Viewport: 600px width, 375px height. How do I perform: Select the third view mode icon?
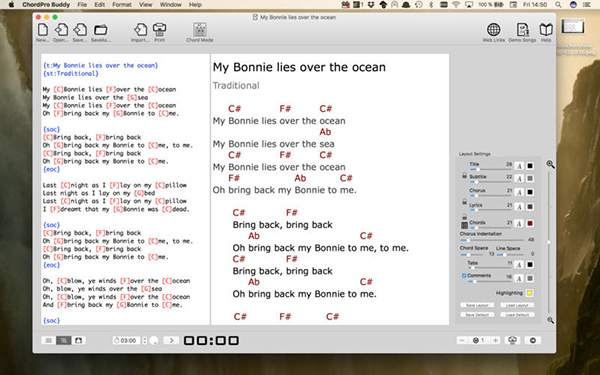(78, 340)
